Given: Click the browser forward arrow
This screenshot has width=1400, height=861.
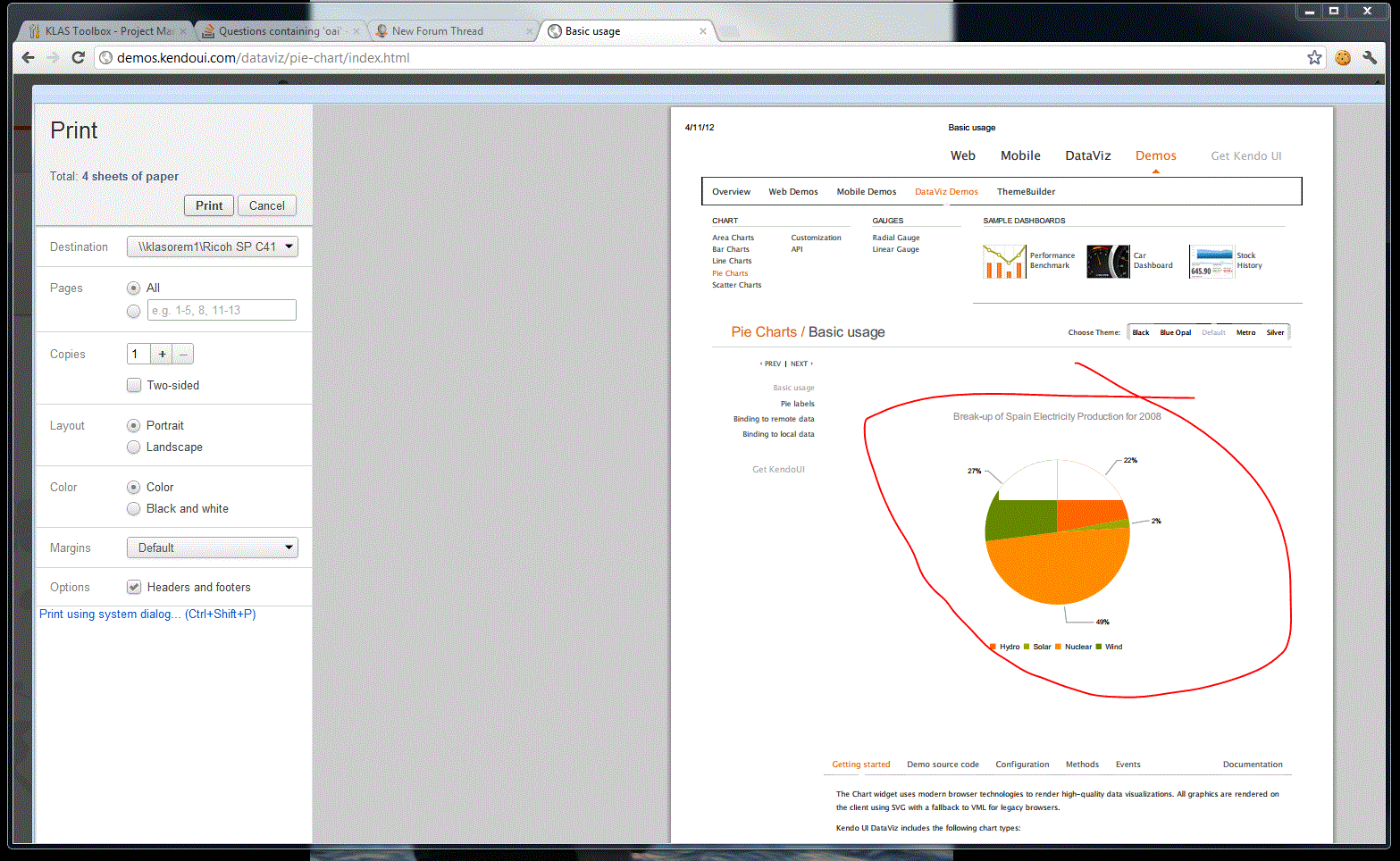Looking at the screenshot, I should click(53, 57).
